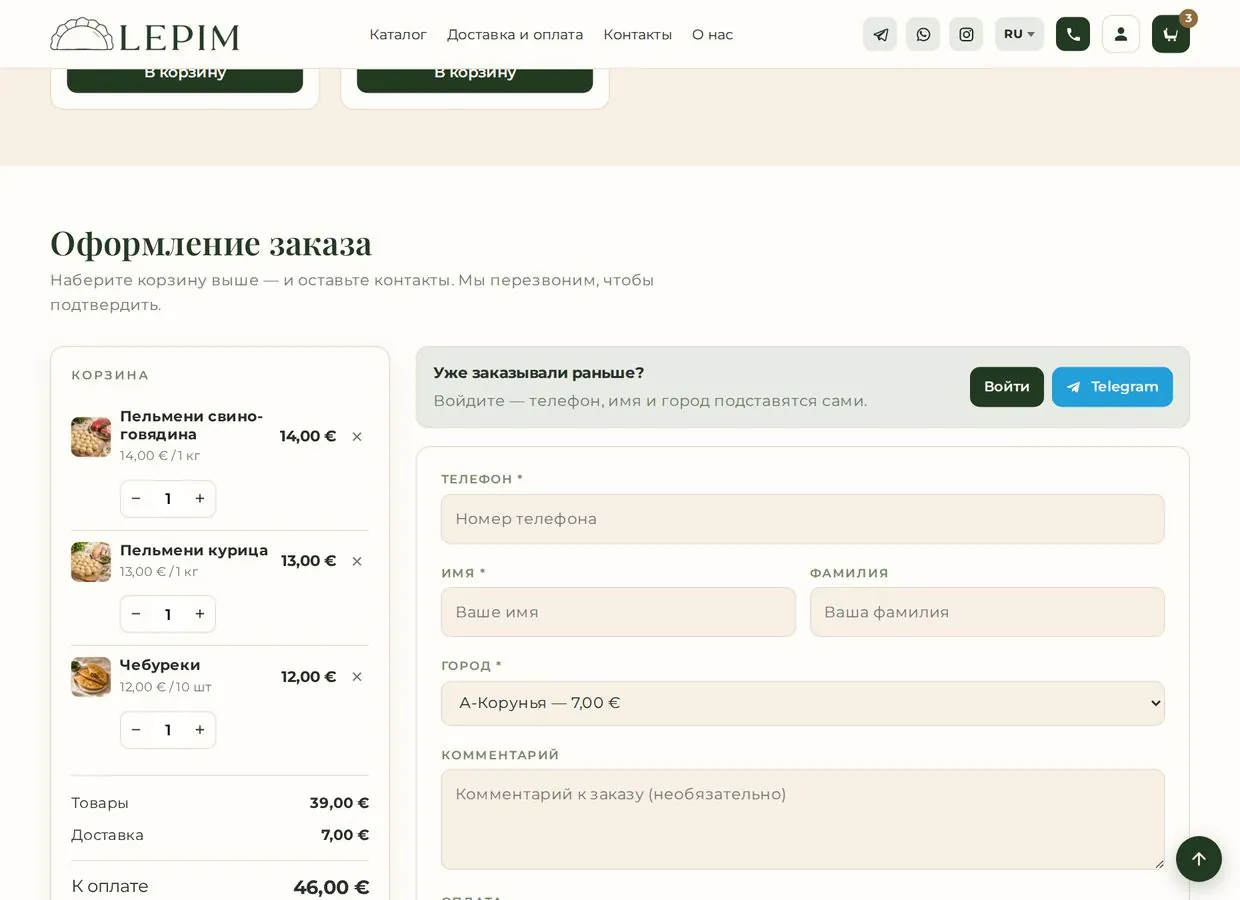Click the Войти login button
This screenshot has height=900, width=1240.
coord(1007,387)
